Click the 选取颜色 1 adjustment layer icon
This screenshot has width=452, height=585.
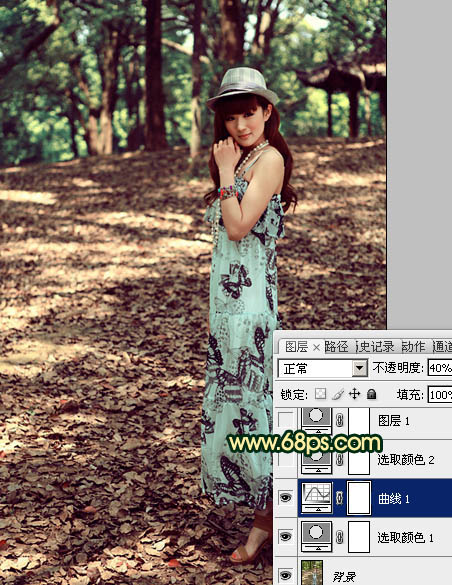316,537
